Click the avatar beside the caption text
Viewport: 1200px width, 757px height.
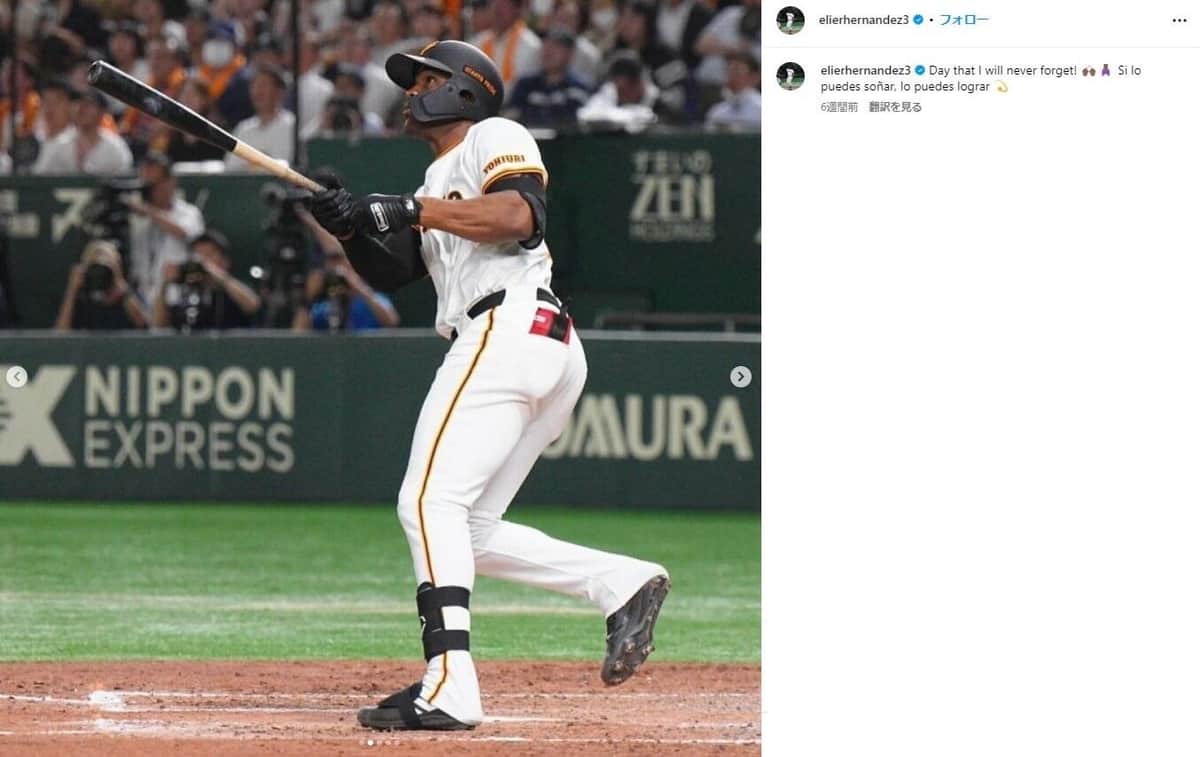point(790,76)
